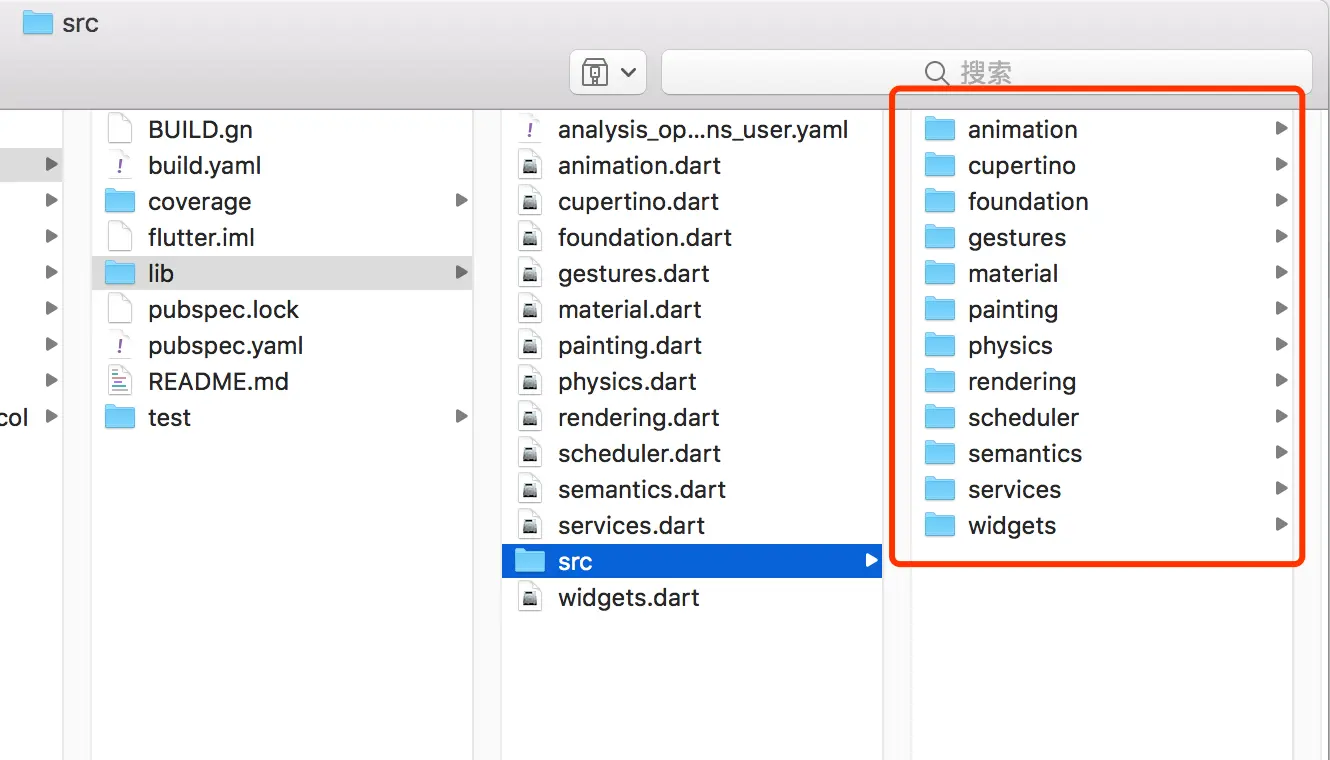Click the widgets.dart file icon
The image size is (1330, 760).
[x=530, y=597]
